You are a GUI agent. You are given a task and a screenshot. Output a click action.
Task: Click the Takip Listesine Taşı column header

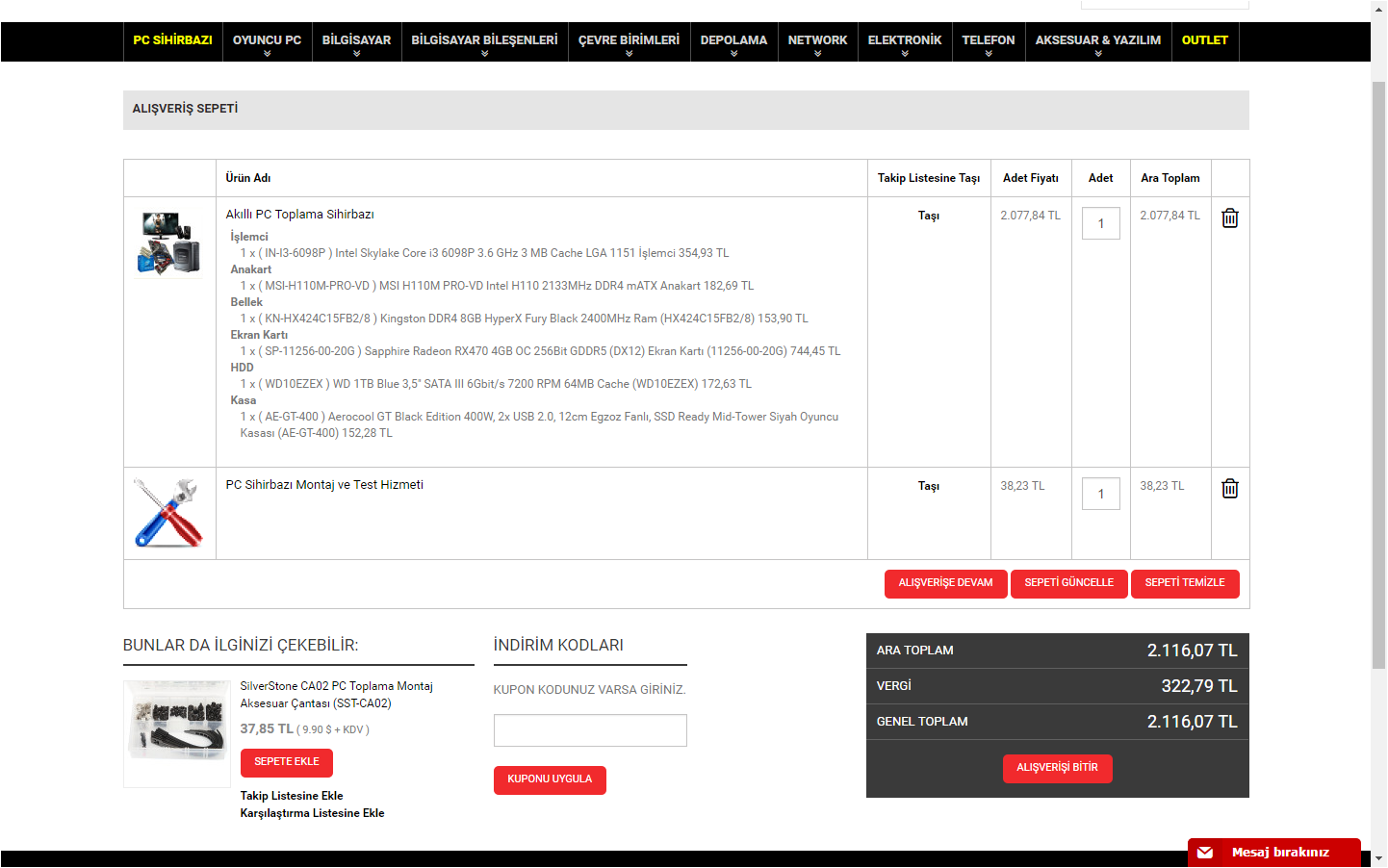click(x=929, y=178)
